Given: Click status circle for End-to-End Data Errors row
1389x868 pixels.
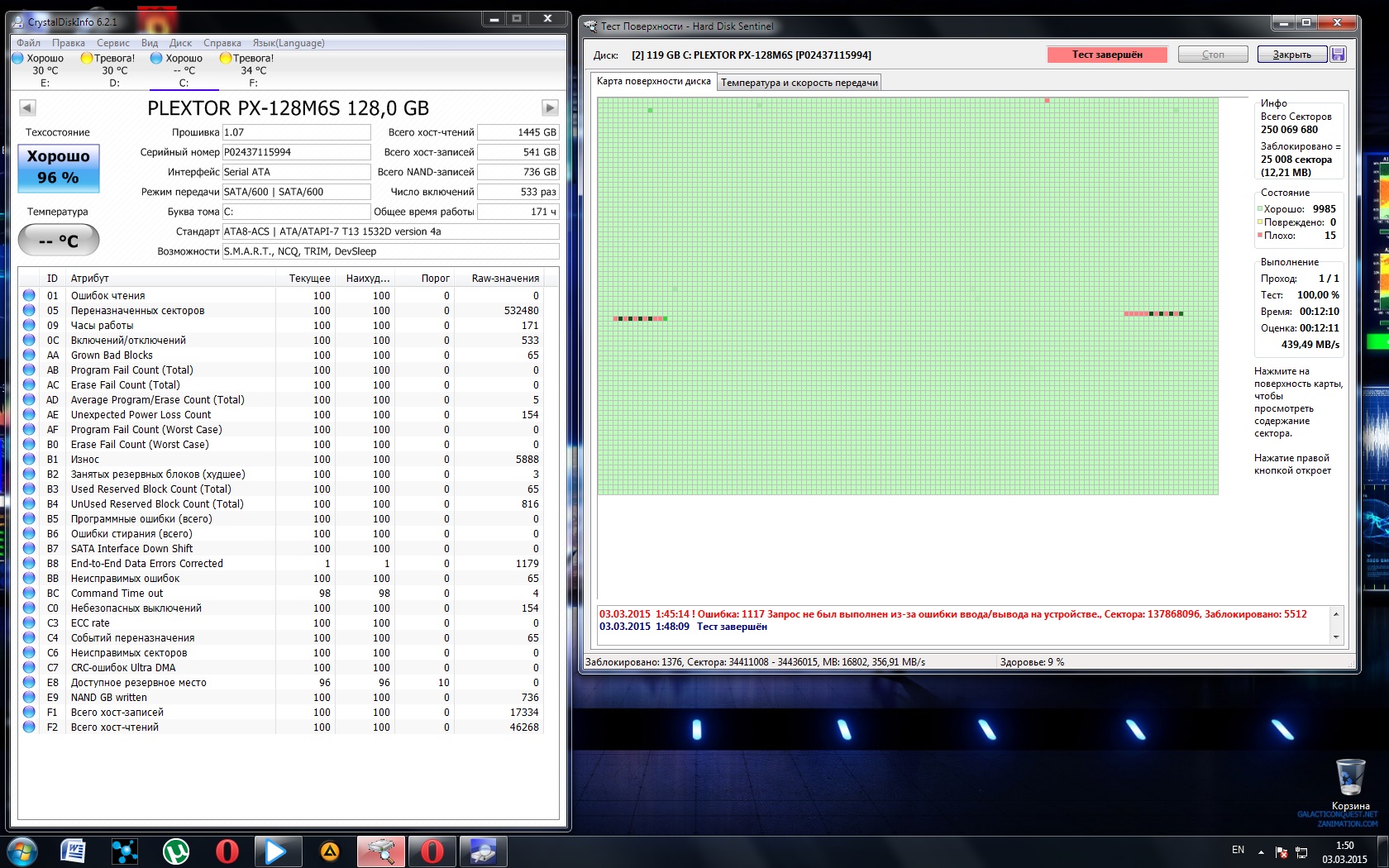Looking at the screenshot, I should coord(29,564).
